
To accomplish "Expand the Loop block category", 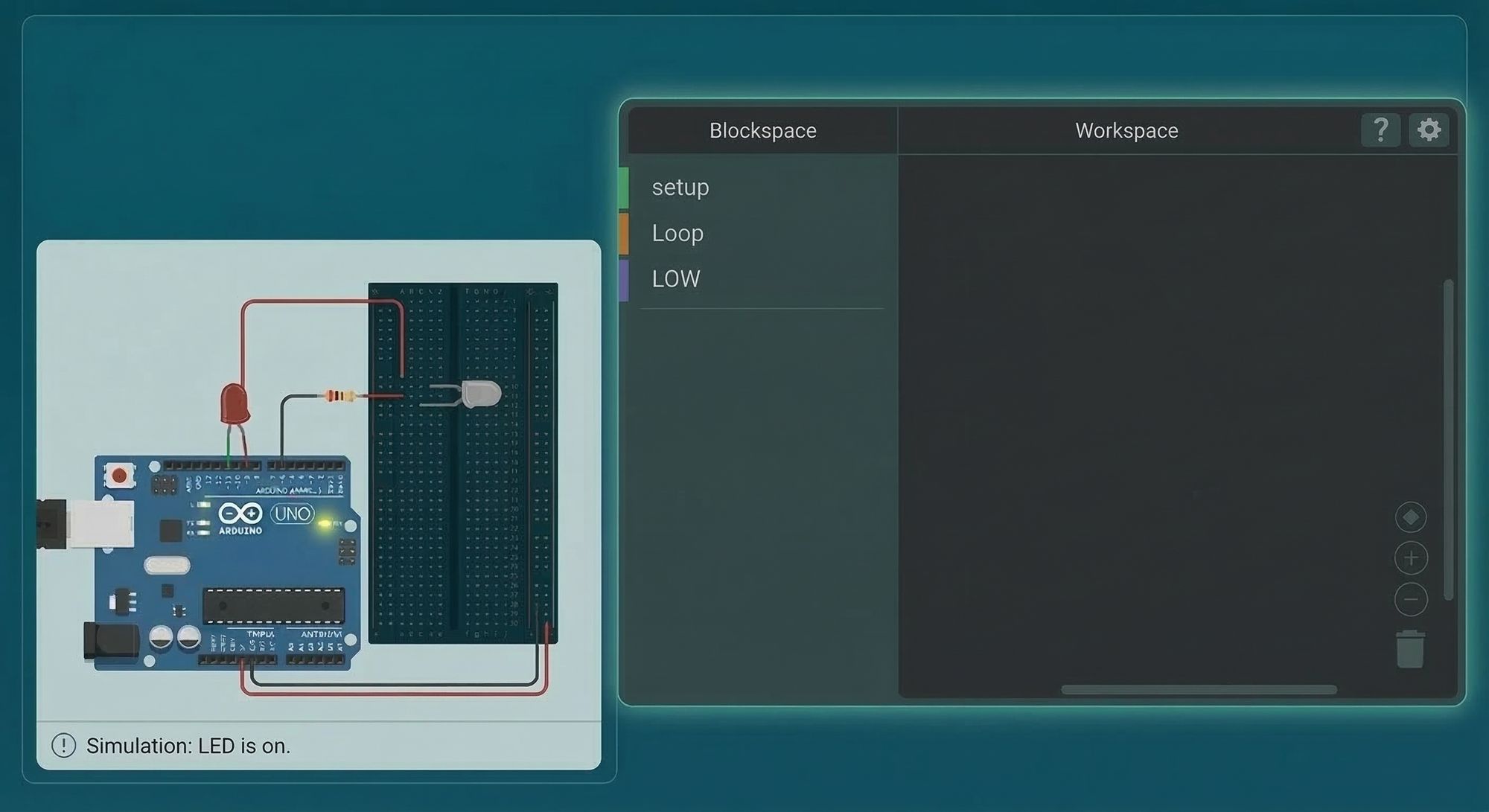I will coord(677,233).
